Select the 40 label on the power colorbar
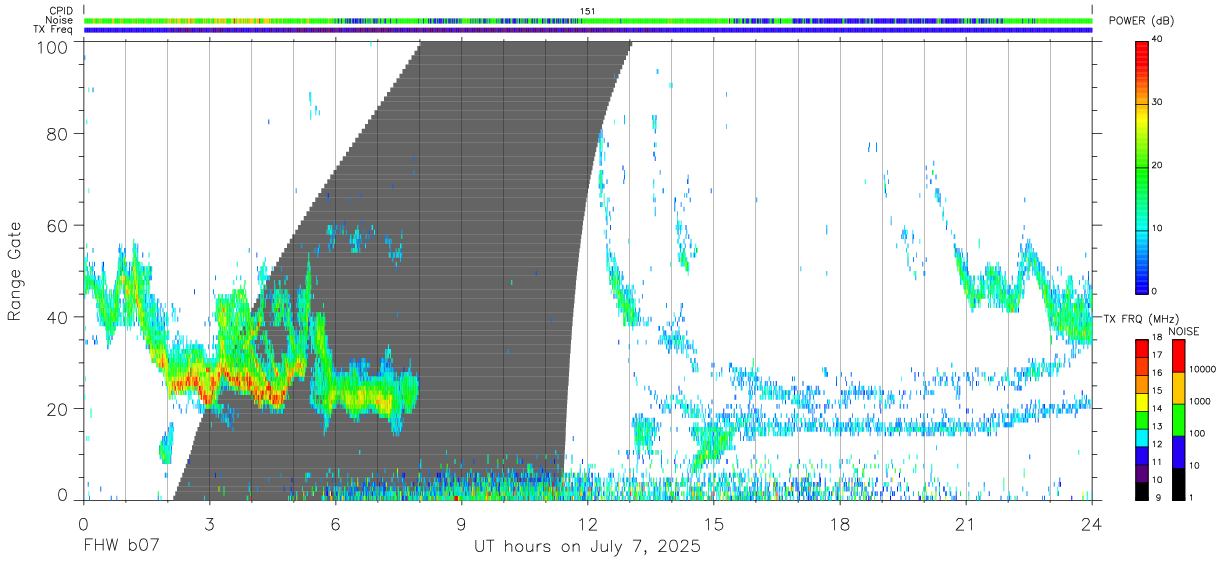The image size is (1228, 567). tap(1158, 40)
